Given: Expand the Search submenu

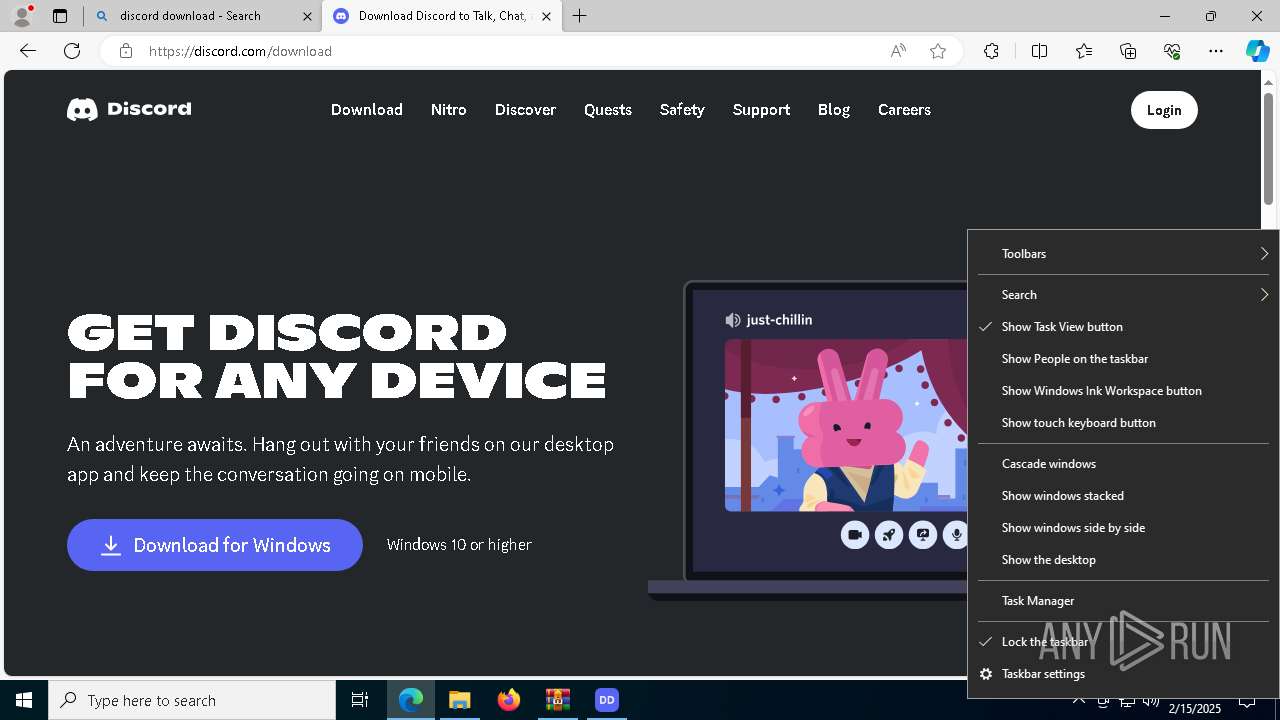Looking at the screenshot, I should click(1123, 295).
